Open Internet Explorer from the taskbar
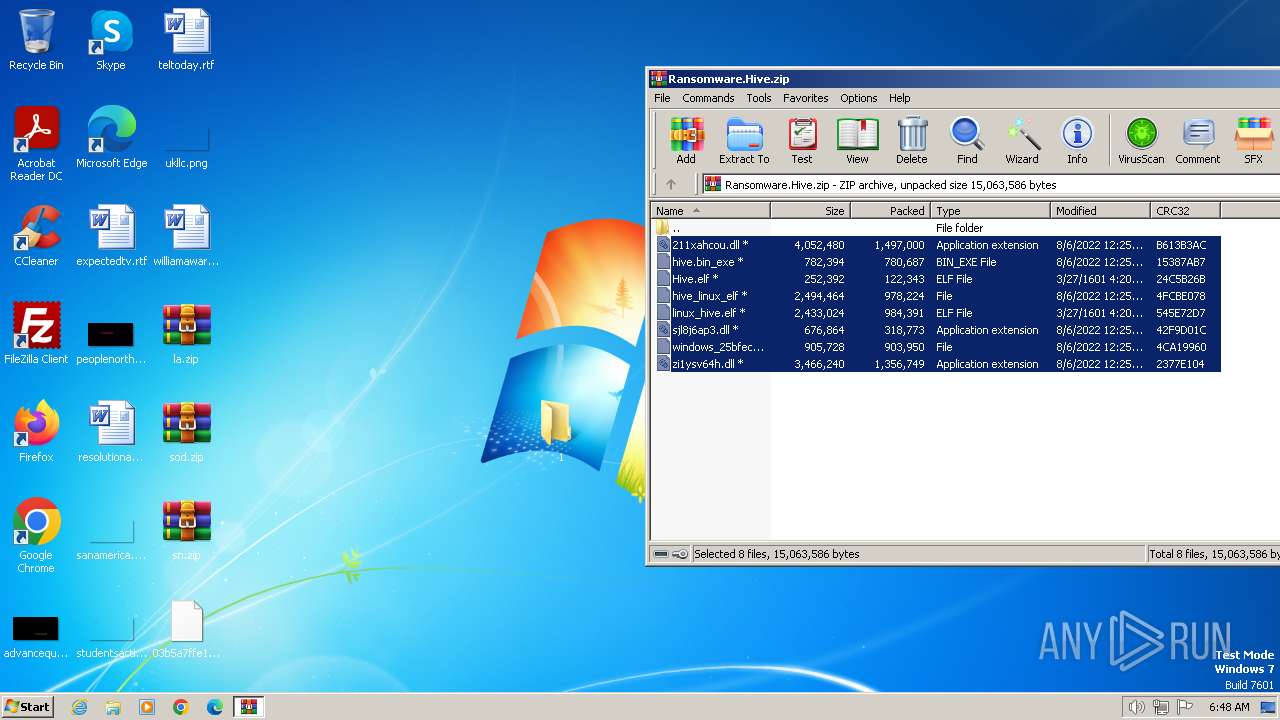Screen dimensions: 1280x720 (x=79, y=707)
